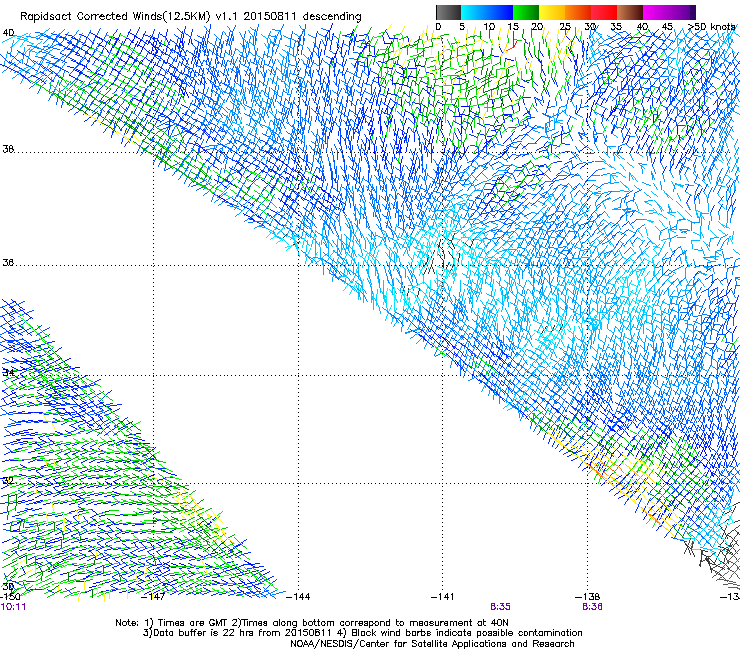Click the dark purple 45–50 knots color segment

682,12
